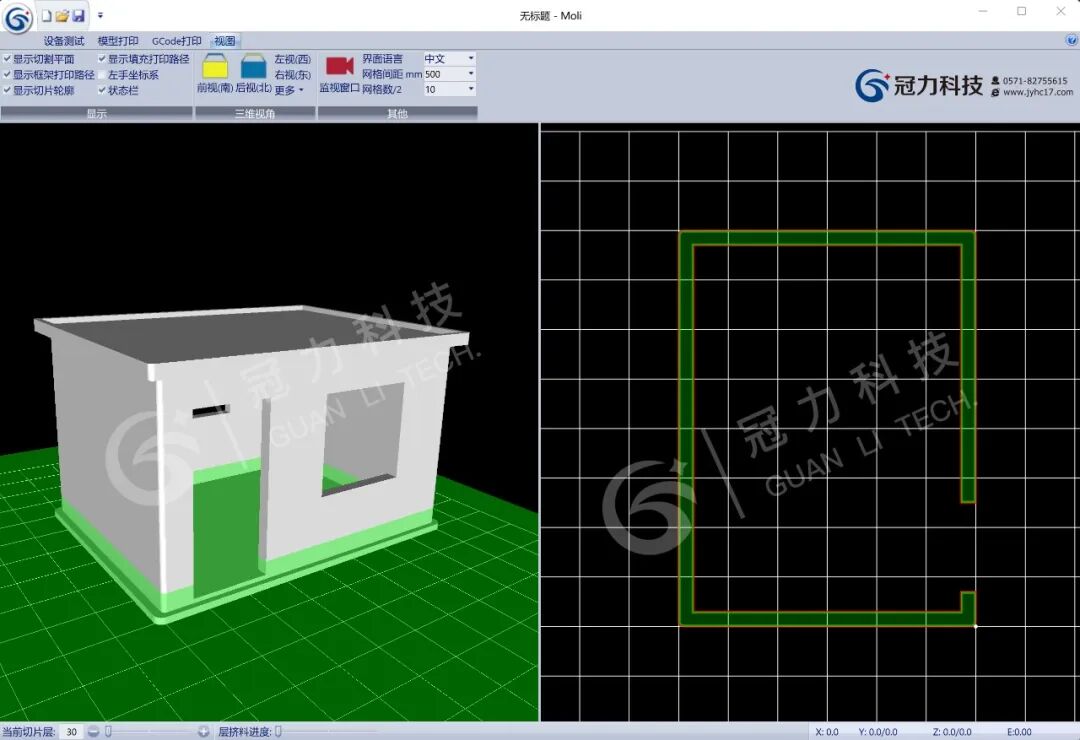Decrease slice layer with minus button
Viewport: 1080px width, 740px height.
[94, 732]
